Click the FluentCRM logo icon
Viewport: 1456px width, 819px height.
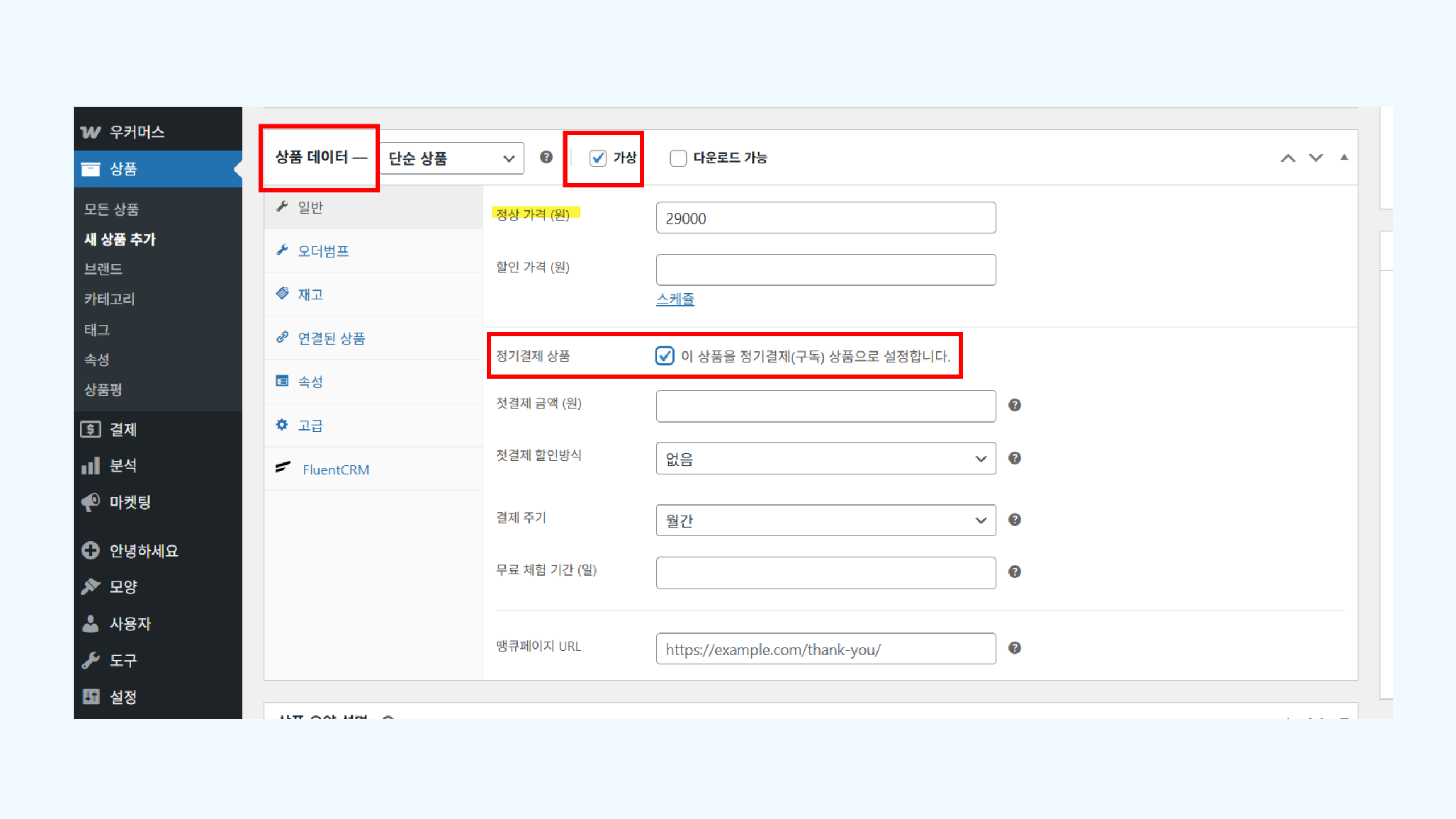(283, 468)
